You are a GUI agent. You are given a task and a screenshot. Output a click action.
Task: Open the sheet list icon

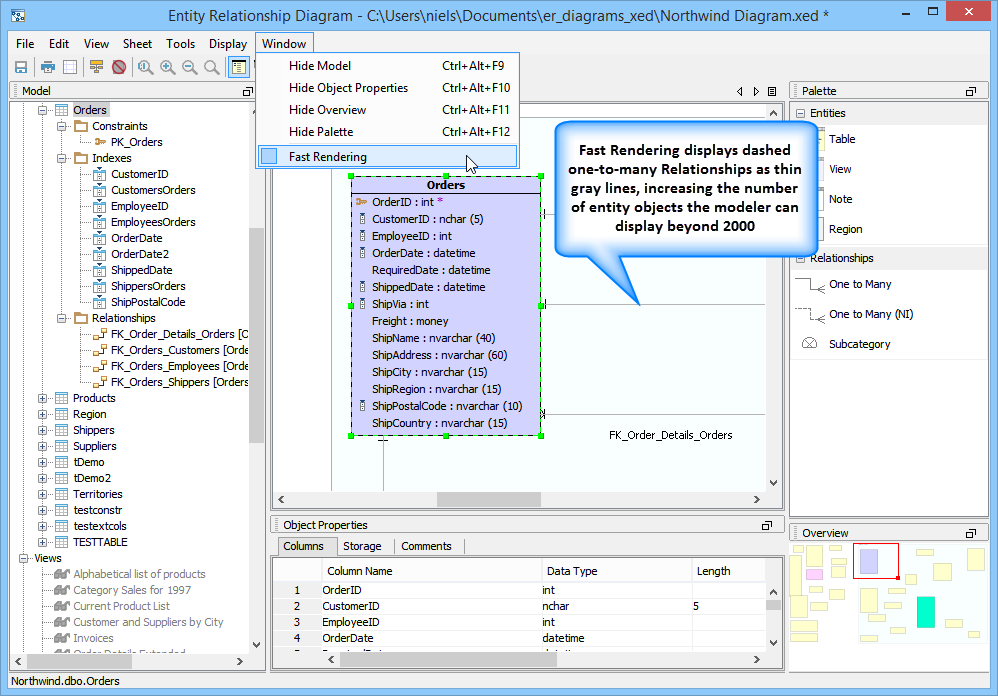772,92
